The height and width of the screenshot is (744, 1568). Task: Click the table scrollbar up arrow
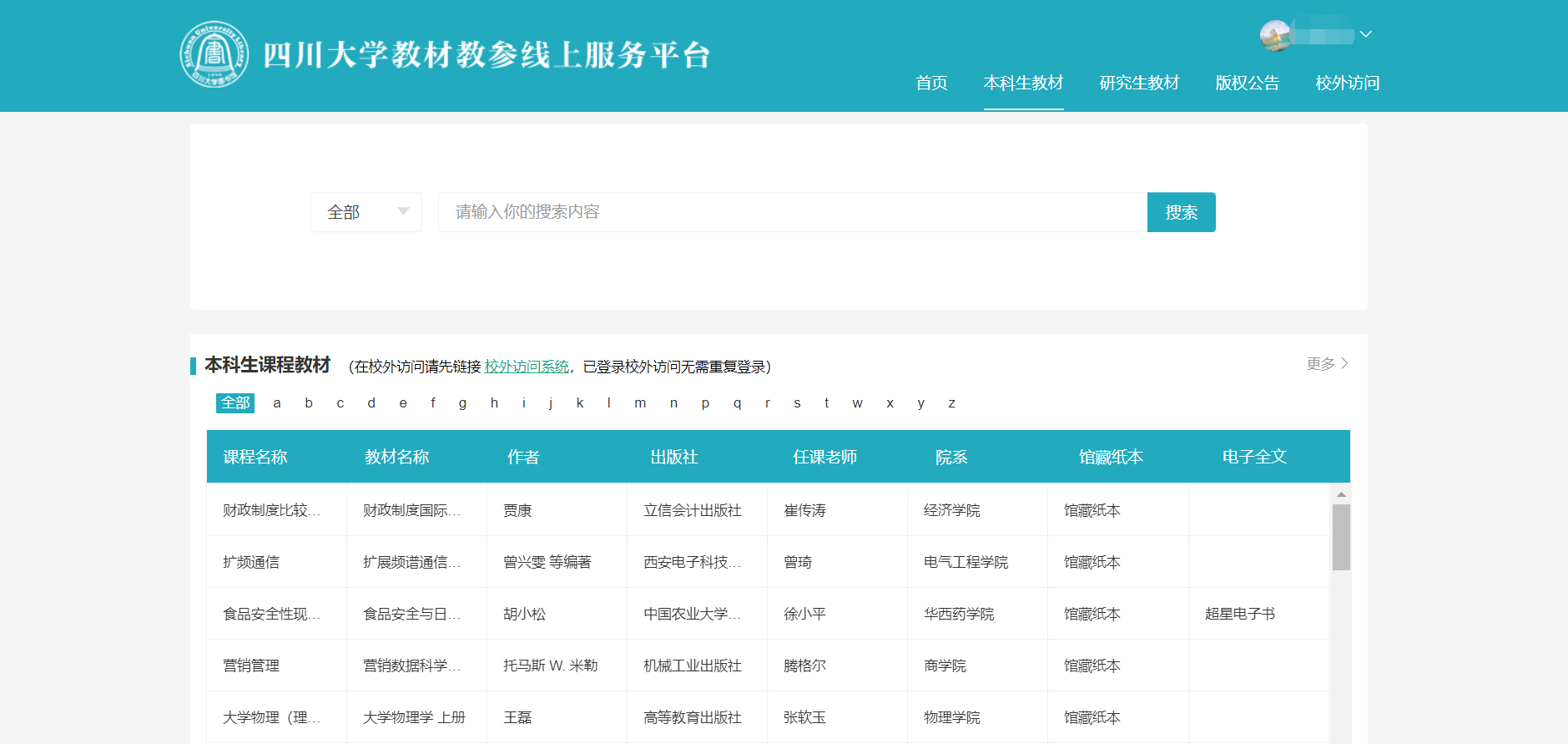pyautogui.click(x=1341, y=494)
